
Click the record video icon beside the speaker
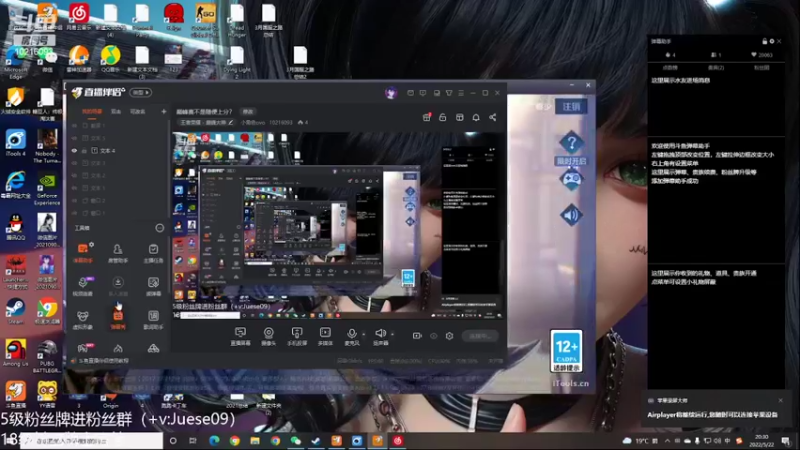coord(417,336)
